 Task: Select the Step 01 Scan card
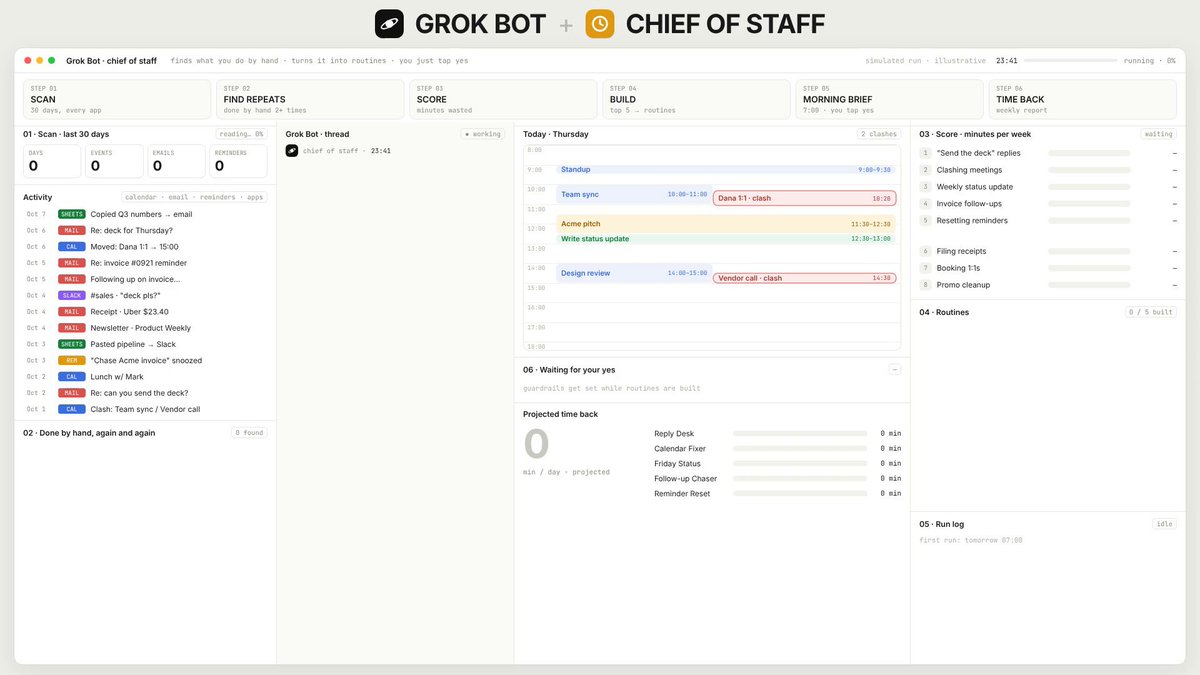click(117, 100)
